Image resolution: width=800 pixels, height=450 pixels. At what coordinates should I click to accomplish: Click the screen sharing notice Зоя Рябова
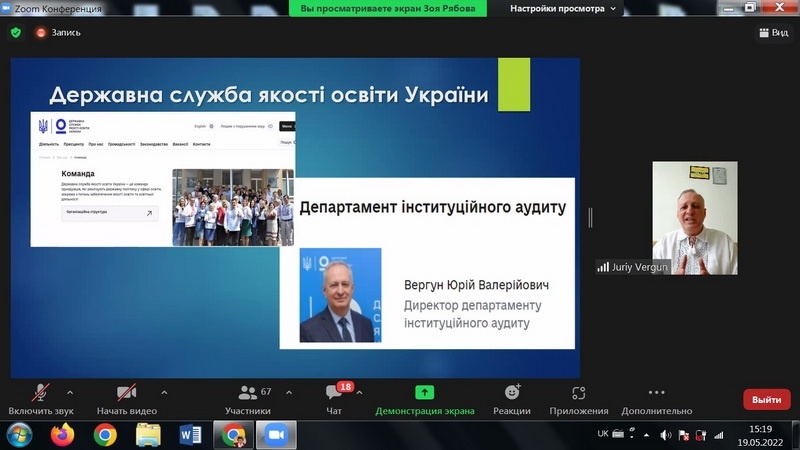388,8
